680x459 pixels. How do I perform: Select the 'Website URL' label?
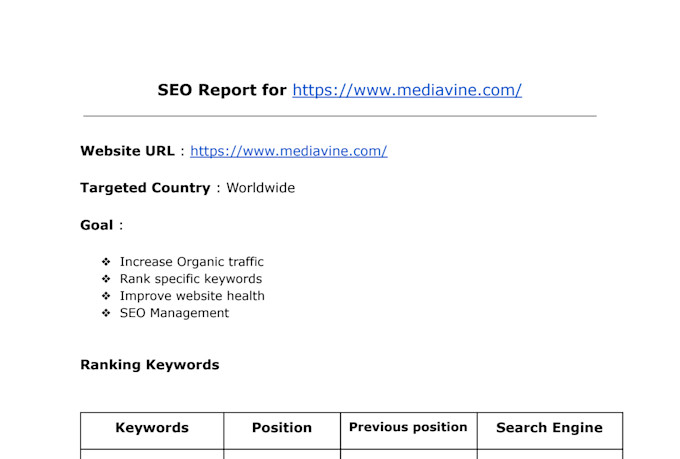(x=128, y=151)
